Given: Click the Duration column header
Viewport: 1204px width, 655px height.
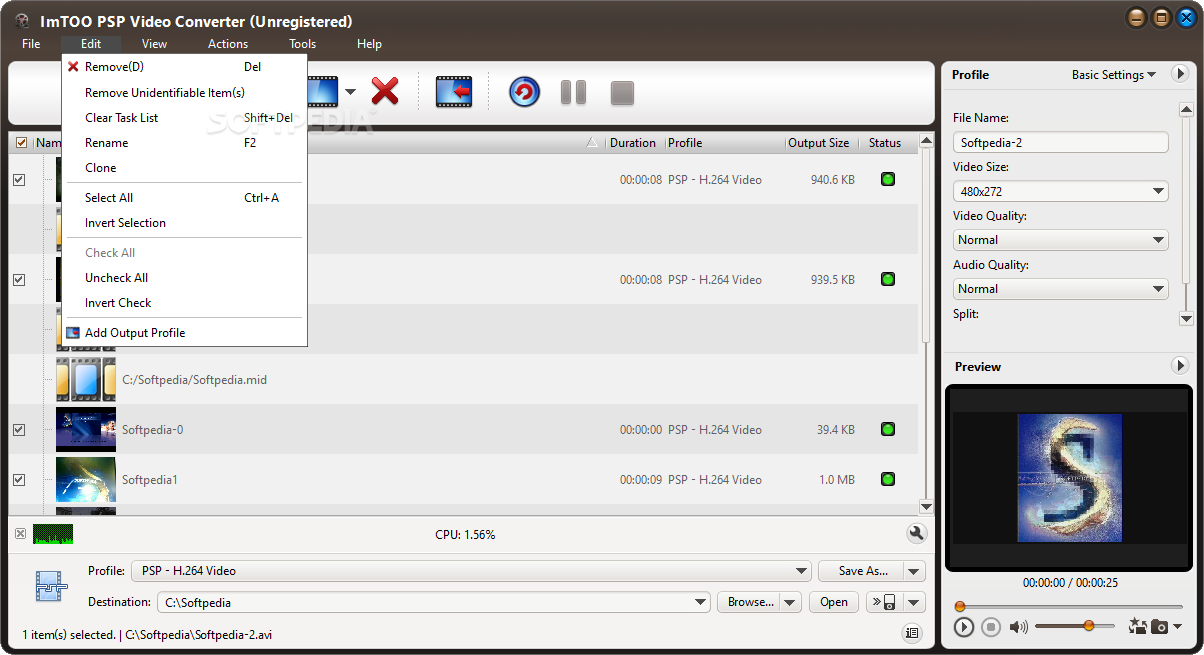Looking at the screenshot, I should (635, 143).
